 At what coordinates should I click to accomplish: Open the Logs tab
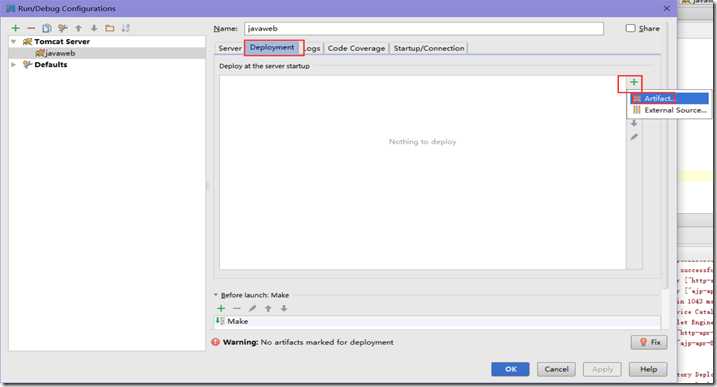pyautogui.click(x=313, y=48)
